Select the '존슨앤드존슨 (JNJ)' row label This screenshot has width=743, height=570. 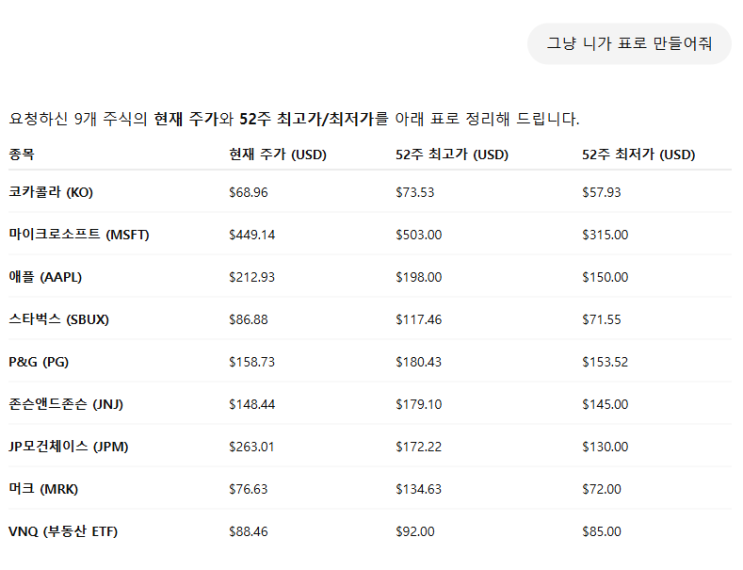pyautogui.click(x=66, y=404)
